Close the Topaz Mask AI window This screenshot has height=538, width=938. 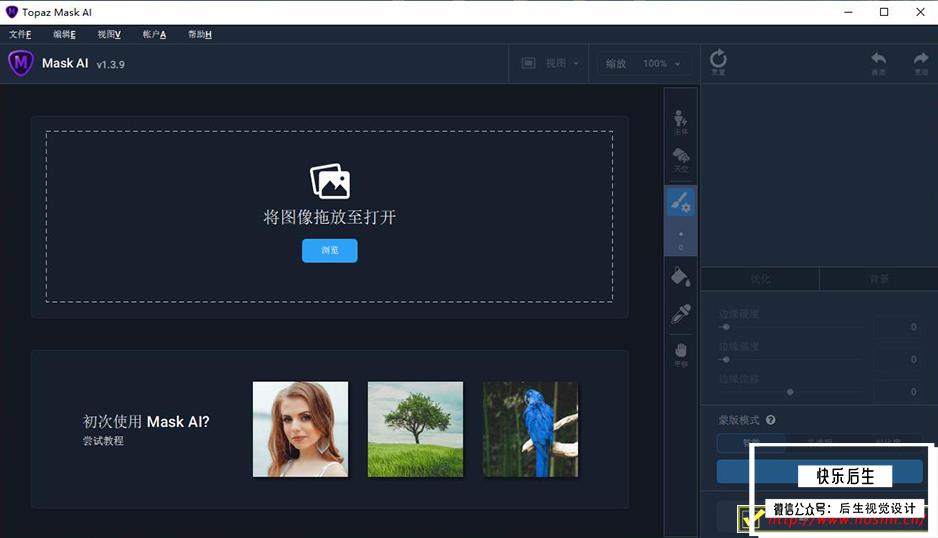920,12
